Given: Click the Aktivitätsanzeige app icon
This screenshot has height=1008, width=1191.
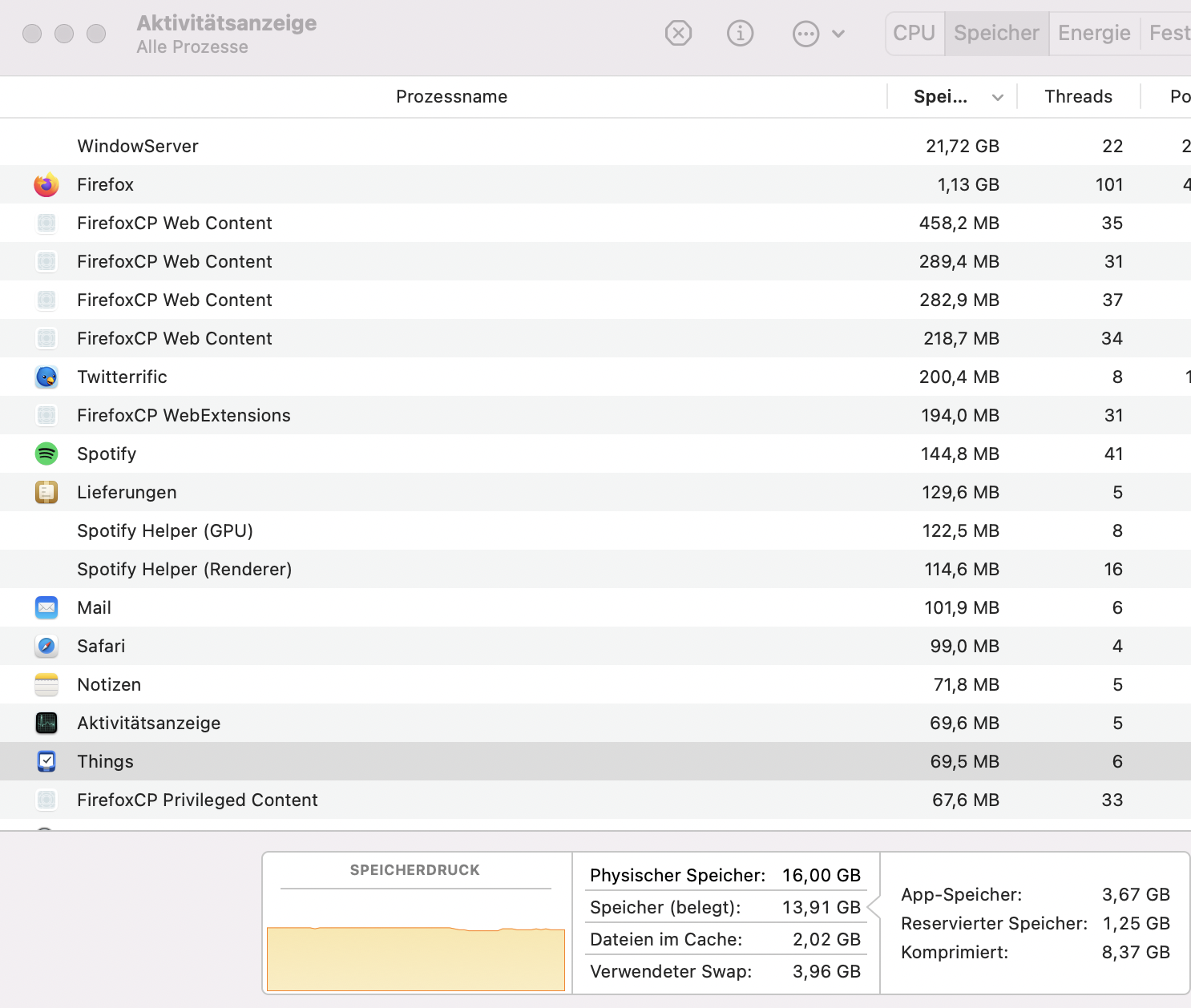Looking at the screenshot, I should tap(46, 723).
